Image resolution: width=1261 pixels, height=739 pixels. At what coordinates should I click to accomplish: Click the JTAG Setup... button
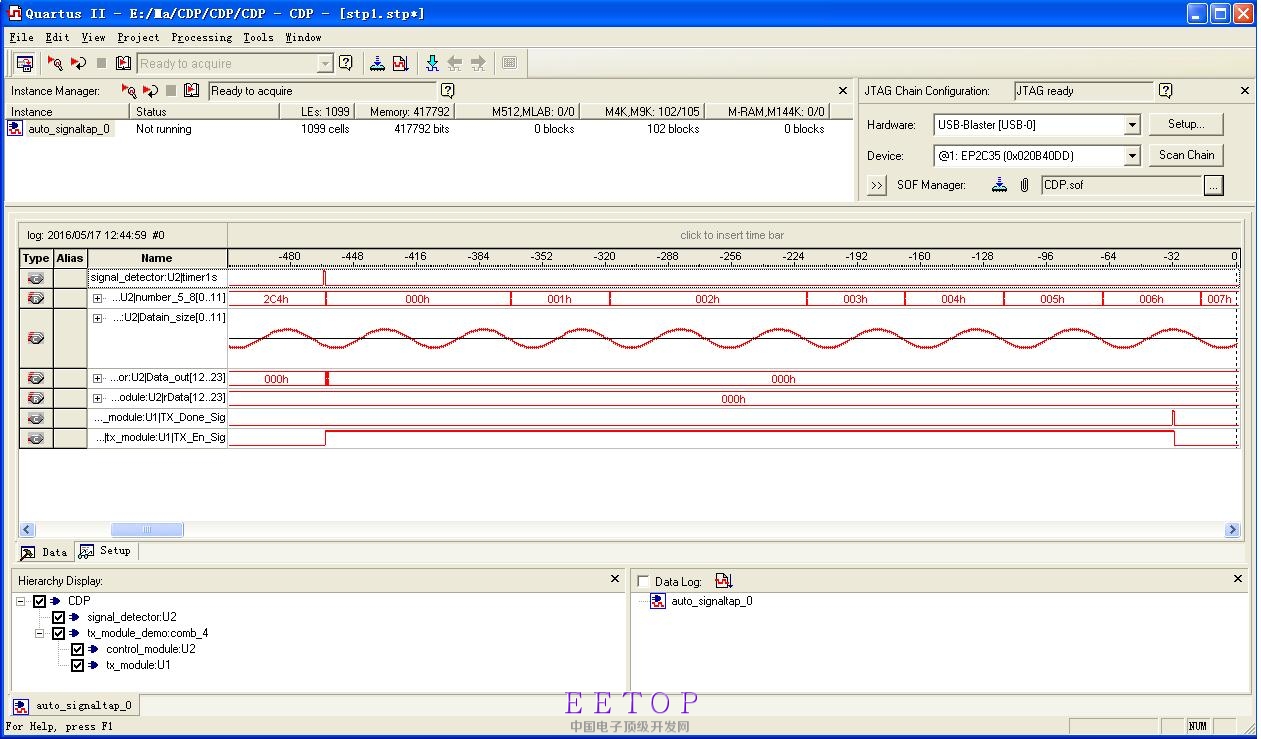click(x=1186, y=124)
